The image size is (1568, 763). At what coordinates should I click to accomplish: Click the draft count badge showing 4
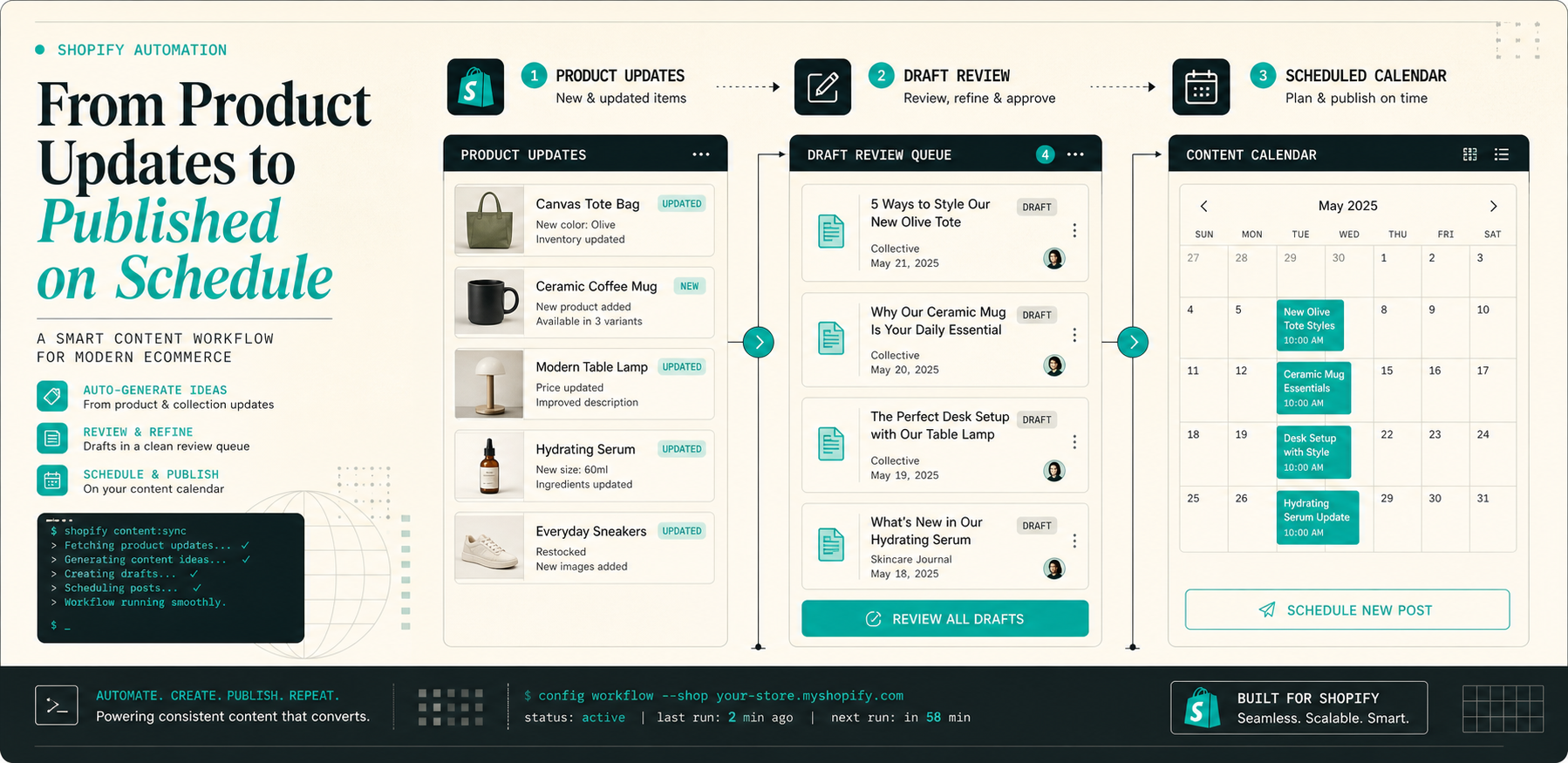tap(1045, 154)
